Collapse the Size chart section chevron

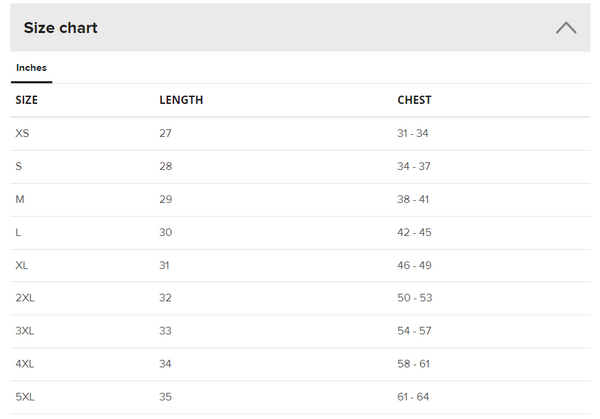(x=566, y=28)
